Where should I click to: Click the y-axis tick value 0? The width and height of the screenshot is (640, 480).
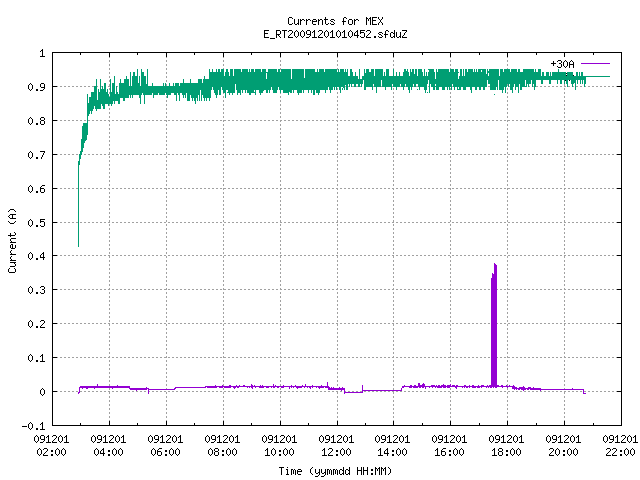click(42, 392)
